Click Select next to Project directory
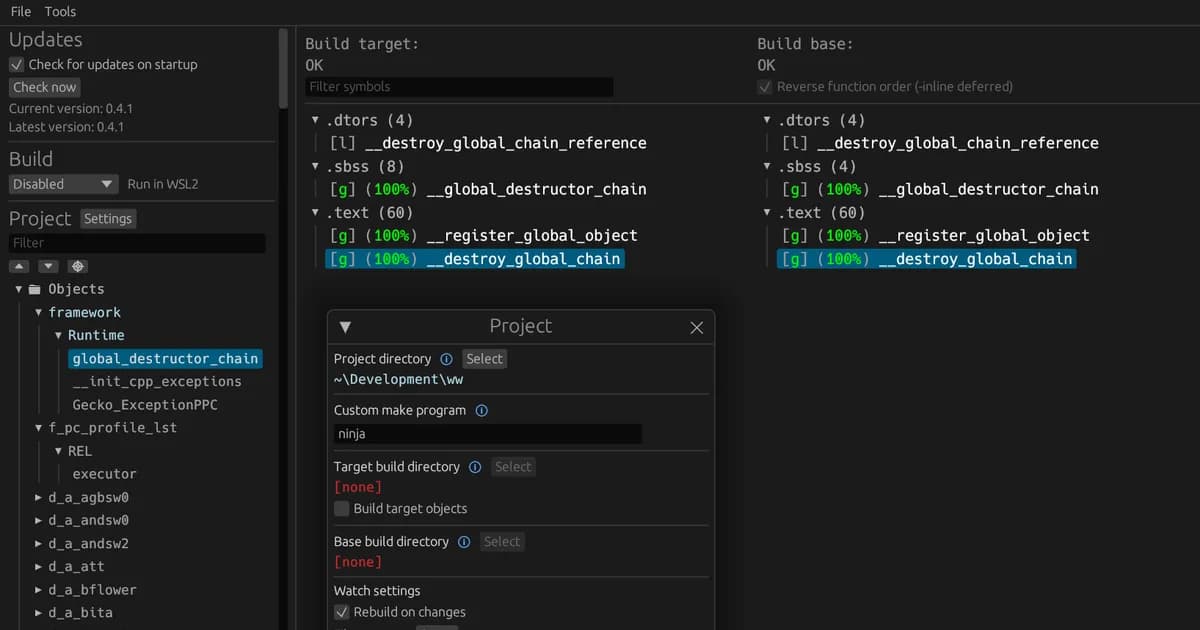The image size is (1200, 630). (x=485, y=359)
